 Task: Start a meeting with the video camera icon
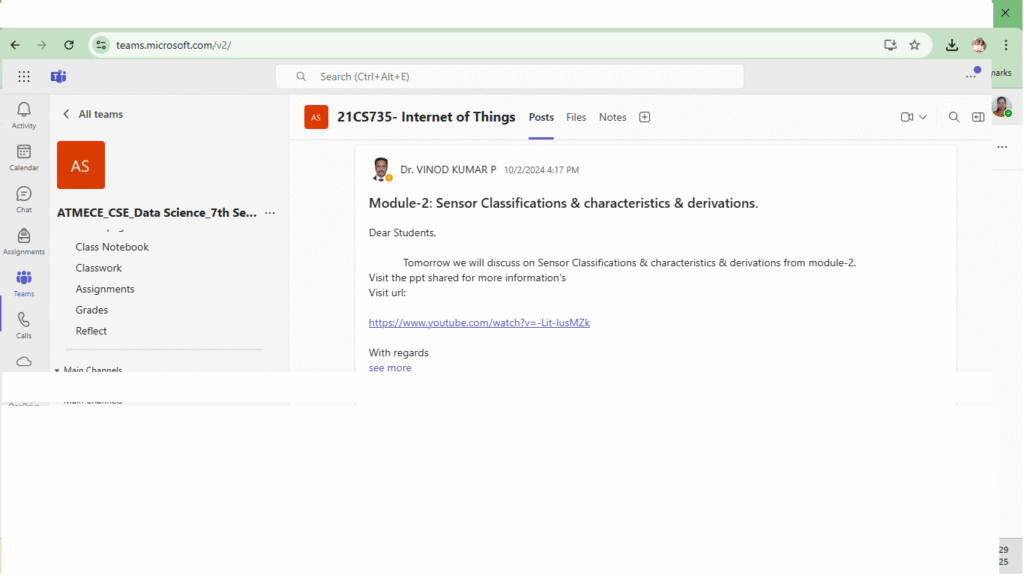[x=906, y=117]
